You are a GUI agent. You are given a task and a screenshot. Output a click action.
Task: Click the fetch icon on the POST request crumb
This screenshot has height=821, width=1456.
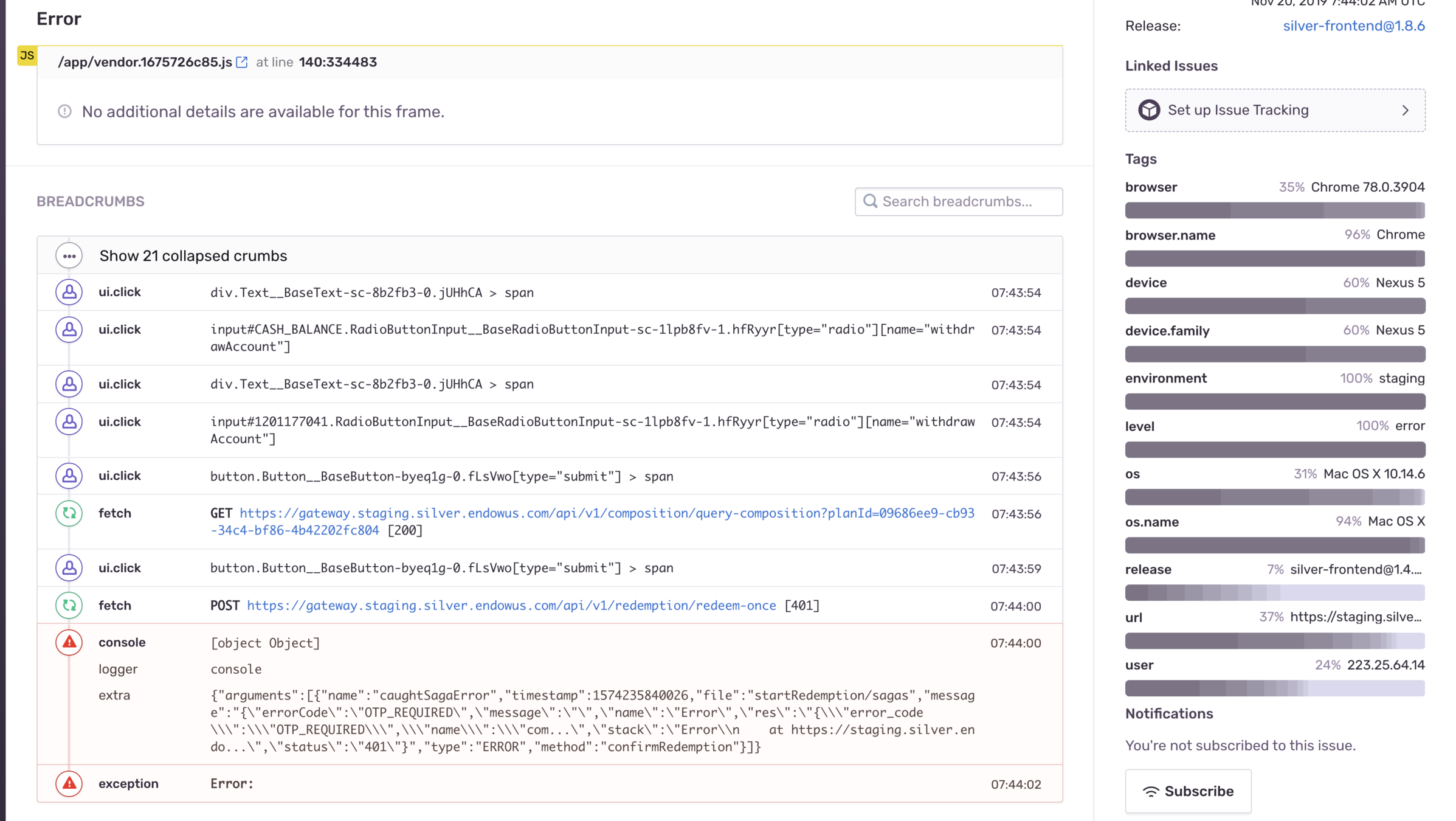coord(69,606)
